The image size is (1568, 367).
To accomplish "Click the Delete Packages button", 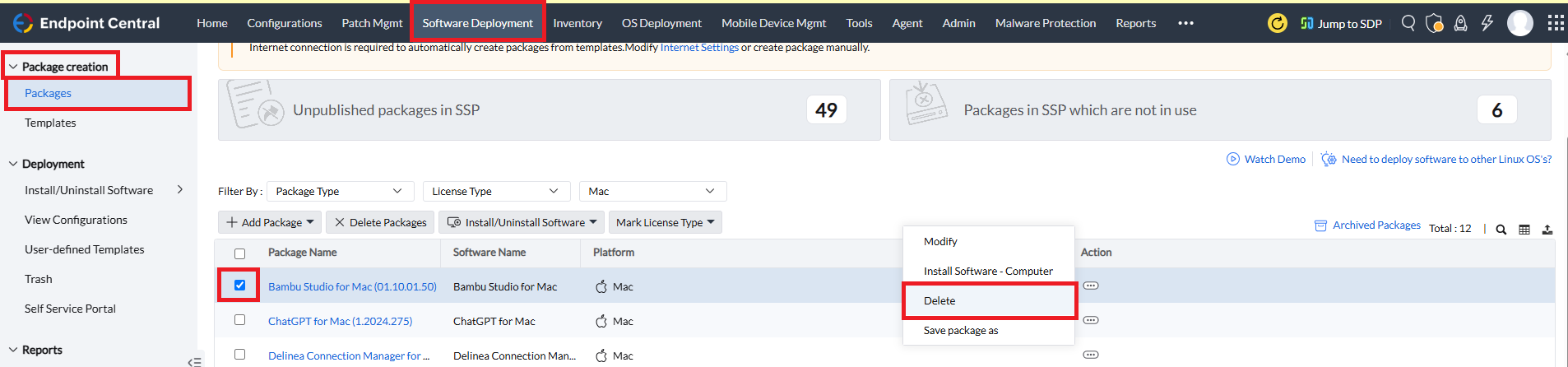I will click(x=380, y=222).
